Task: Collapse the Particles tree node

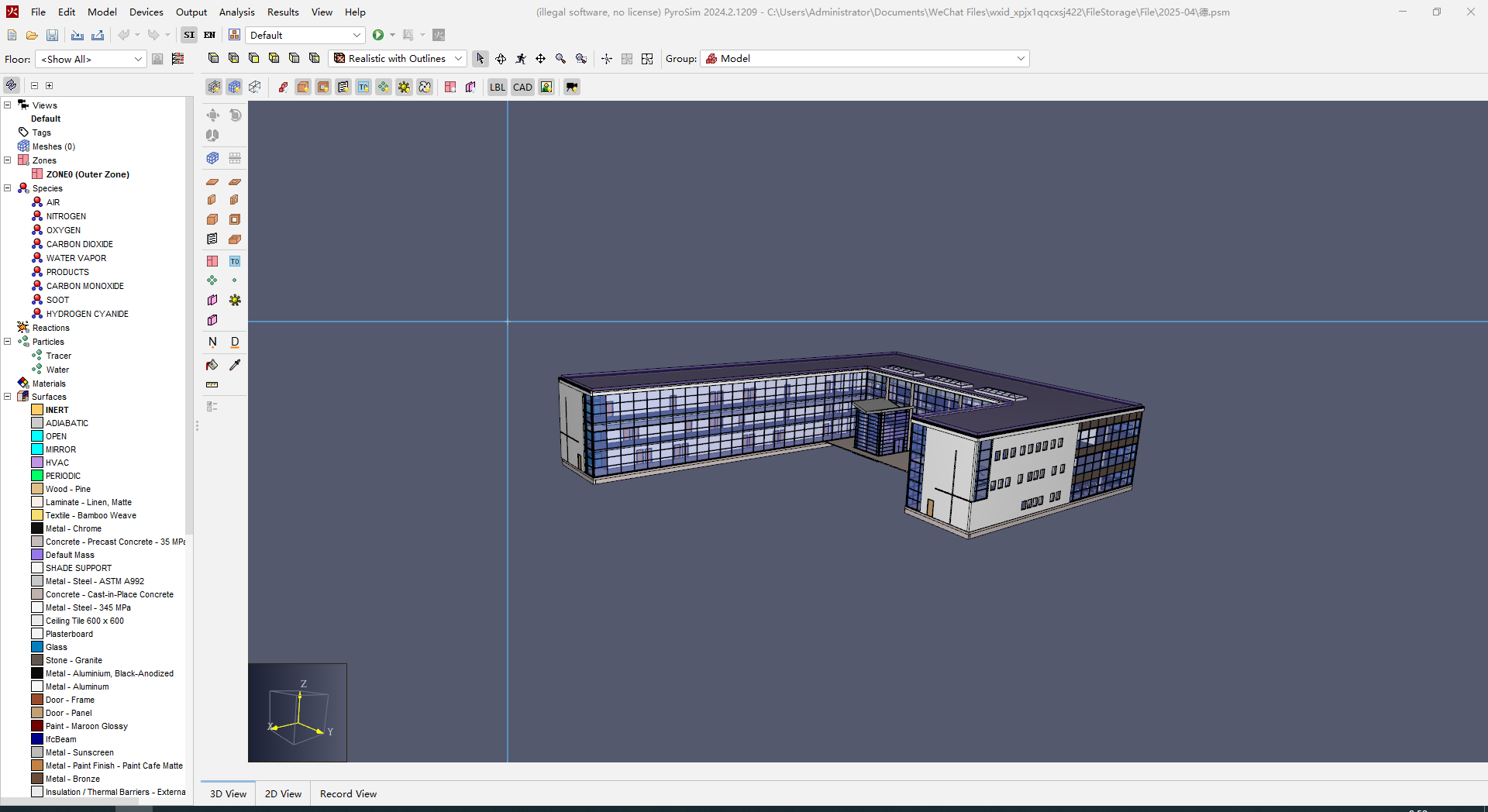Action: tap(8, 342)
